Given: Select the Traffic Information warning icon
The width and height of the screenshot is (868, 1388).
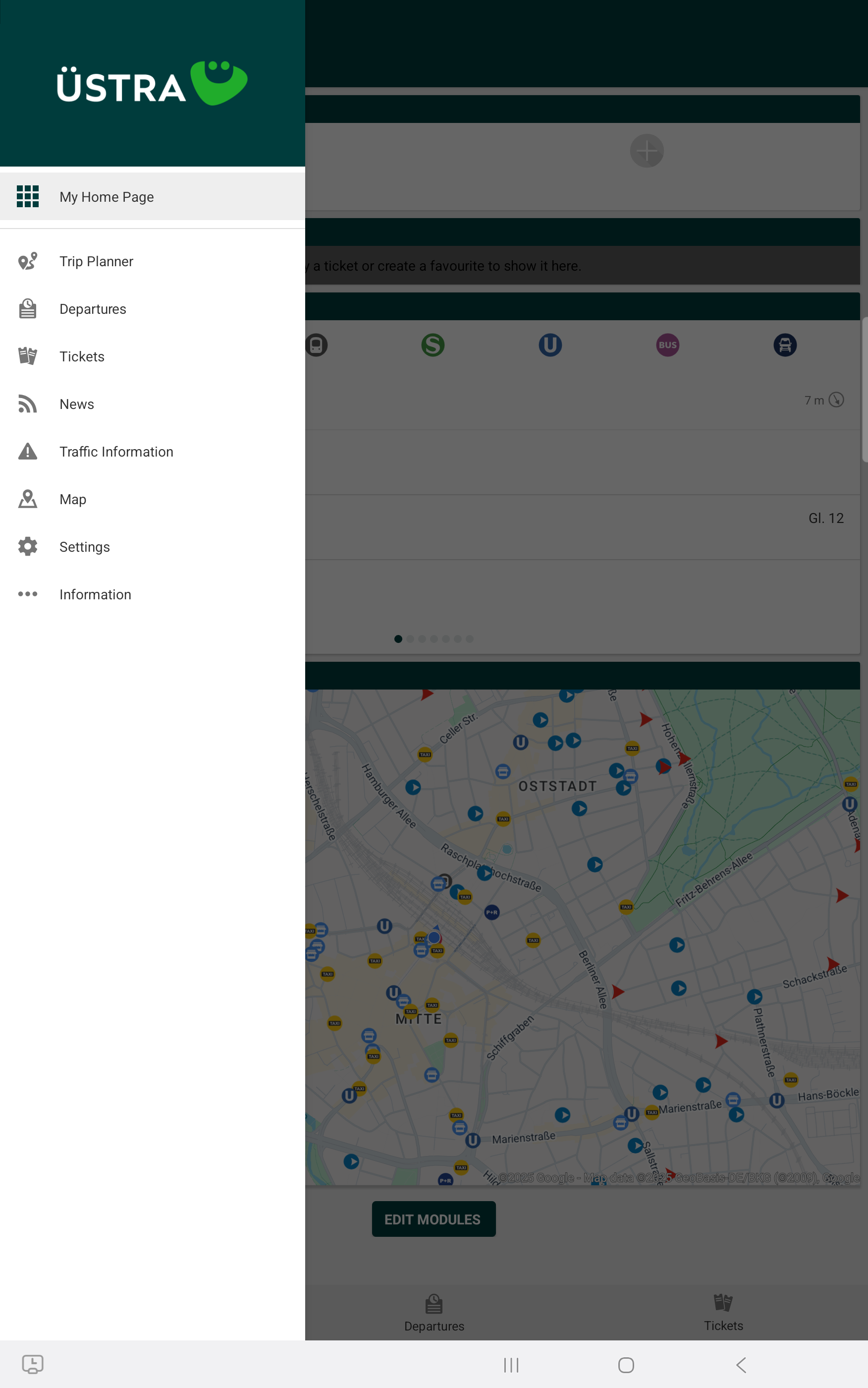Looking at the screenshot, I should pyautogui.click(x=28, y=452).
